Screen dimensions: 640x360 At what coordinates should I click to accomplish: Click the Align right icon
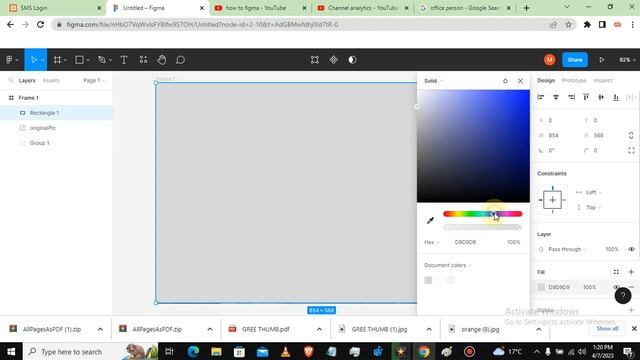click(571, 97)
